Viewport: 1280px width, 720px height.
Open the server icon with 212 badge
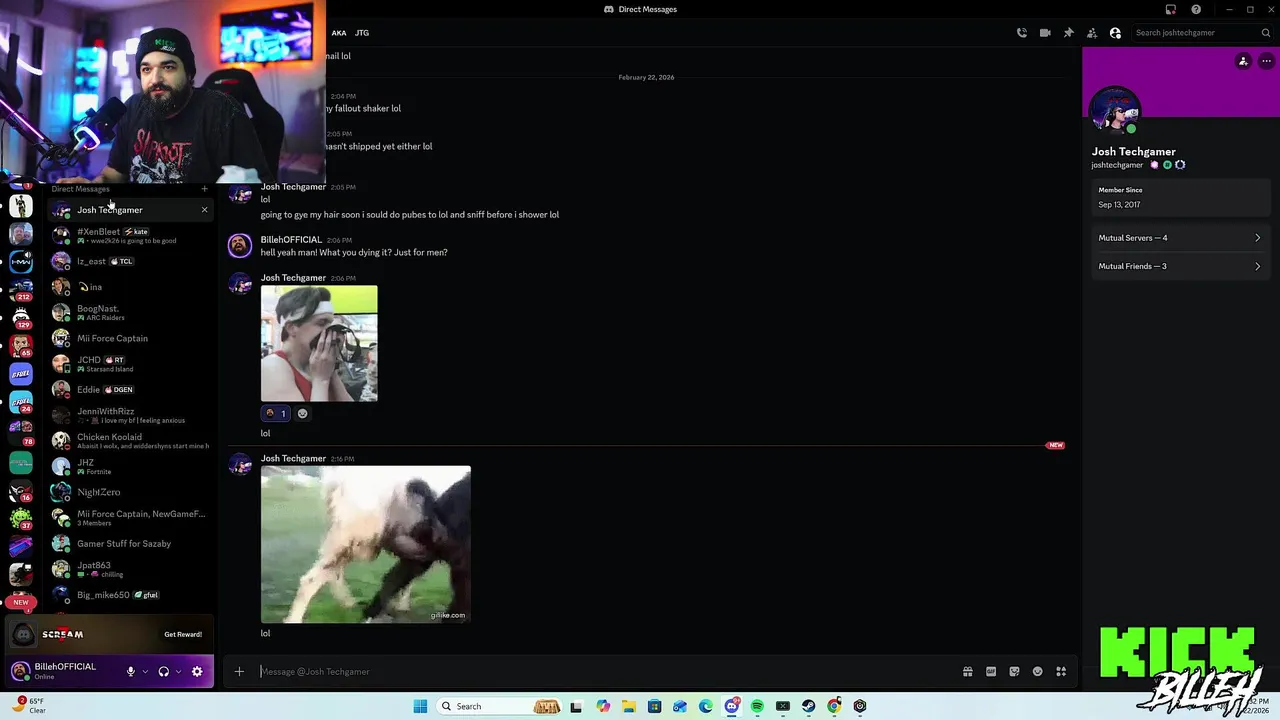pos(21,289)
